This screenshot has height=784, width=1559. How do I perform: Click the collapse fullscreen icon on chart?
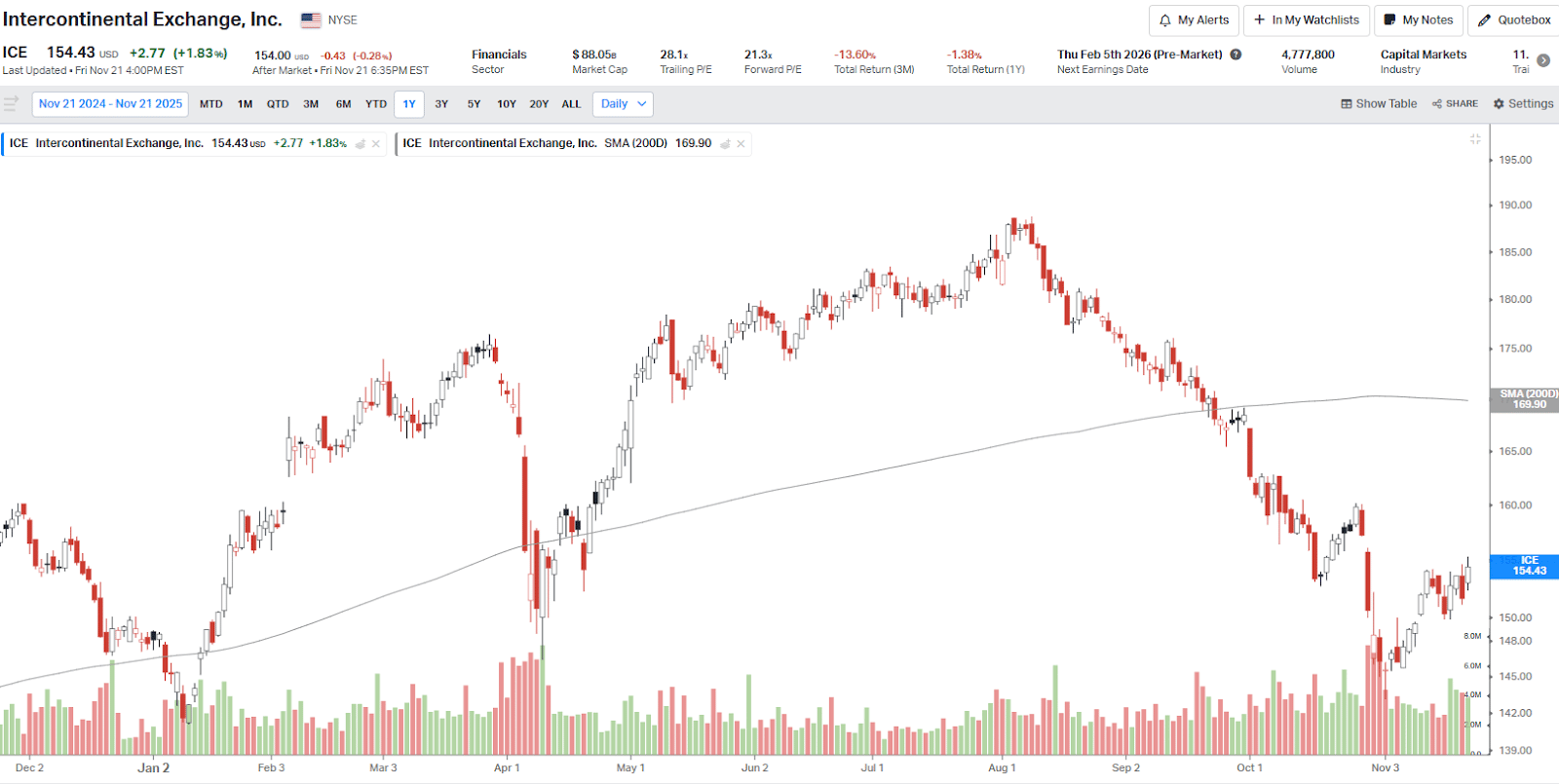point(1475,139)
